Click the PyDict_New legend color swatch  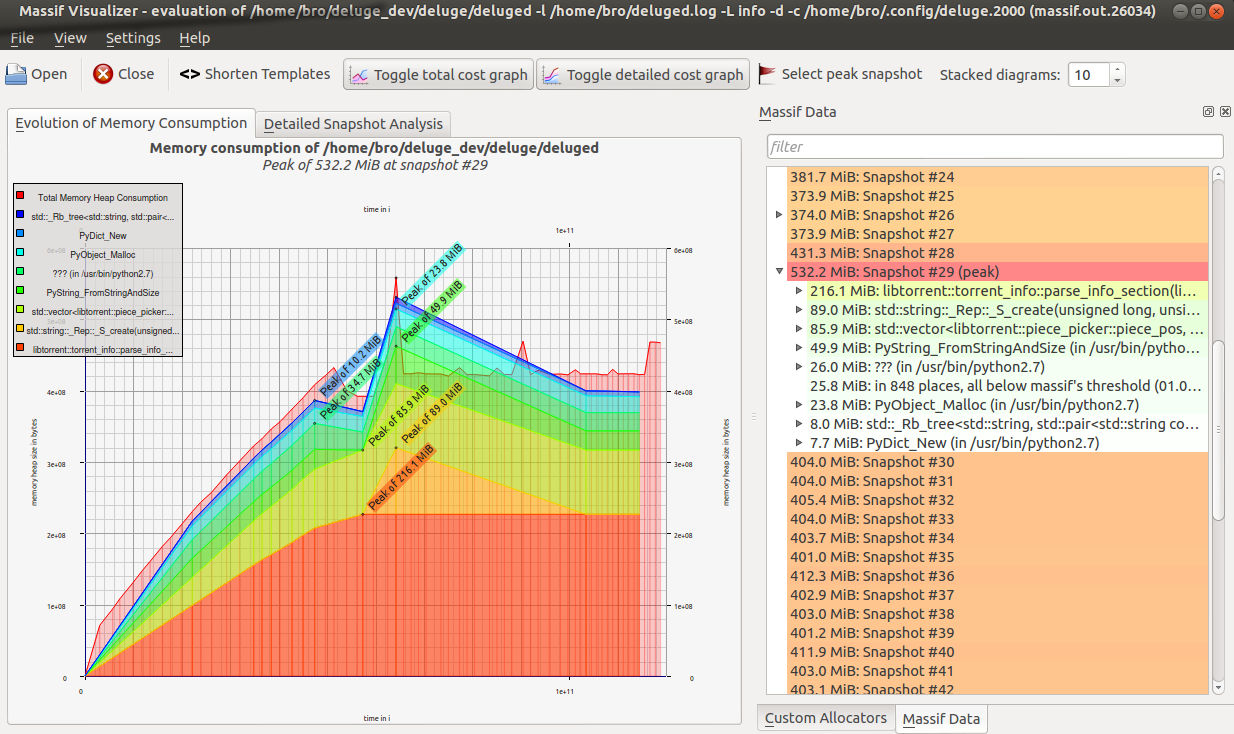point(20,234)
